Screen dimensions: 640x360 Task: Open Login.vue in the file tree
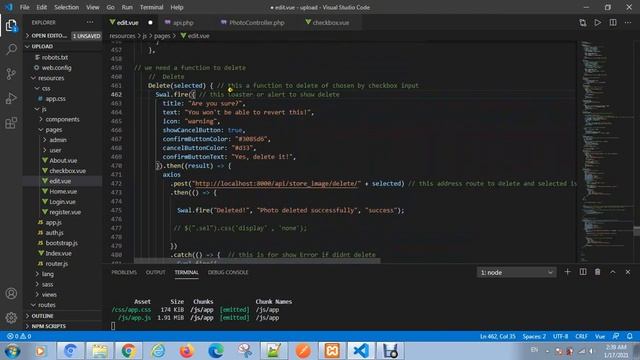62,202
